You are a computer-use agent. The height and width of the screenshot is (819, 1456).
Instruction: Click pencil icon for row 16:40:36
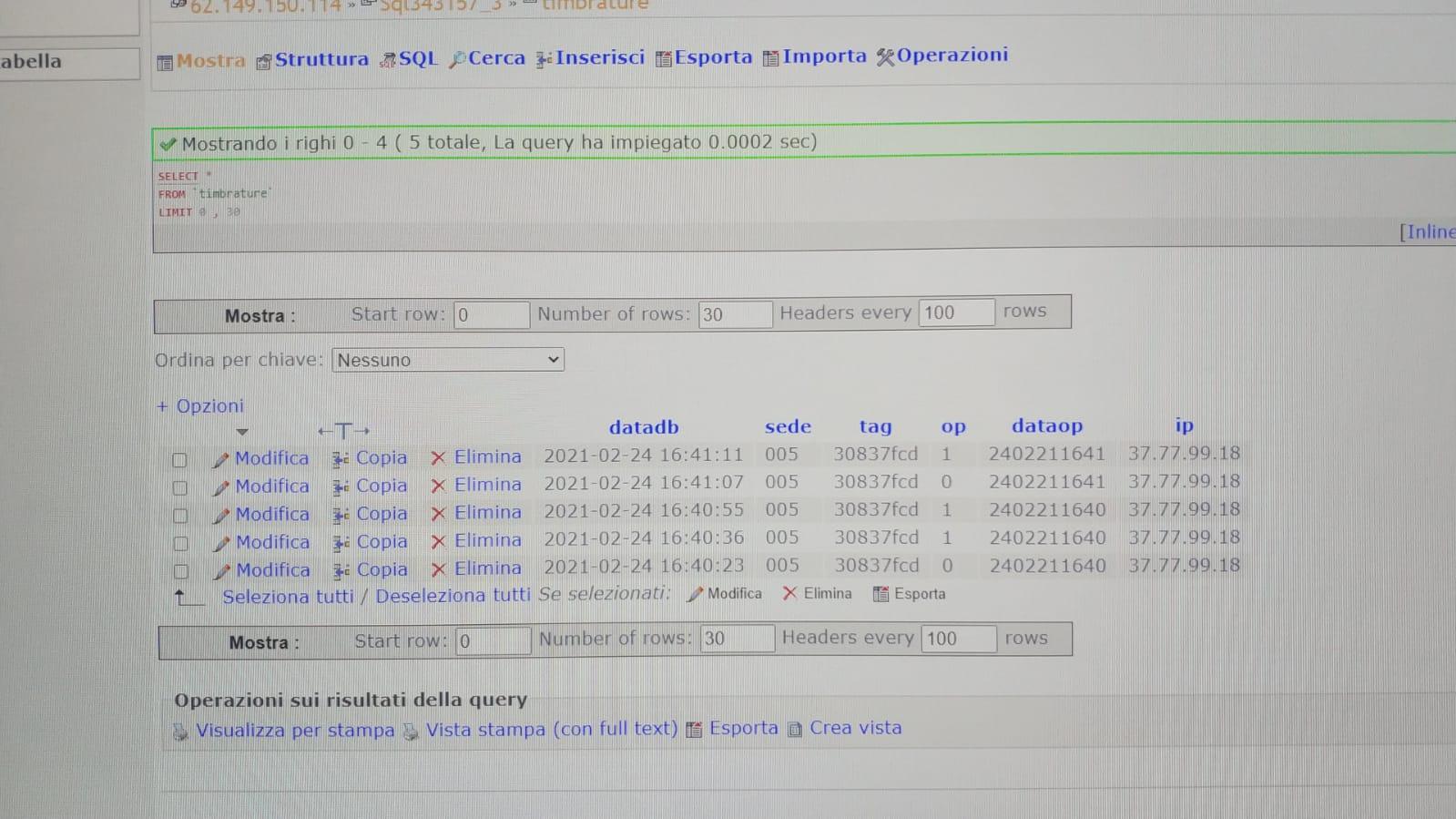221,544
